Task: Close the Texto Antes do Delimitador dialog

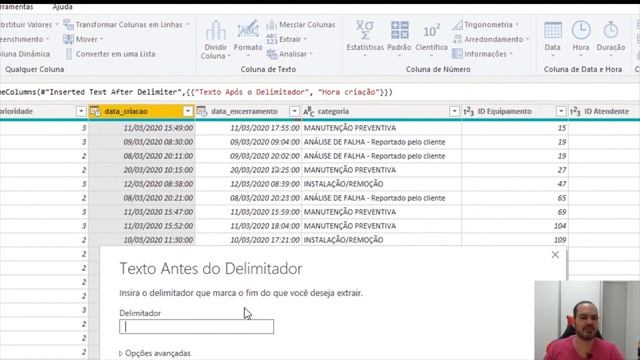Action: point(555,255)
